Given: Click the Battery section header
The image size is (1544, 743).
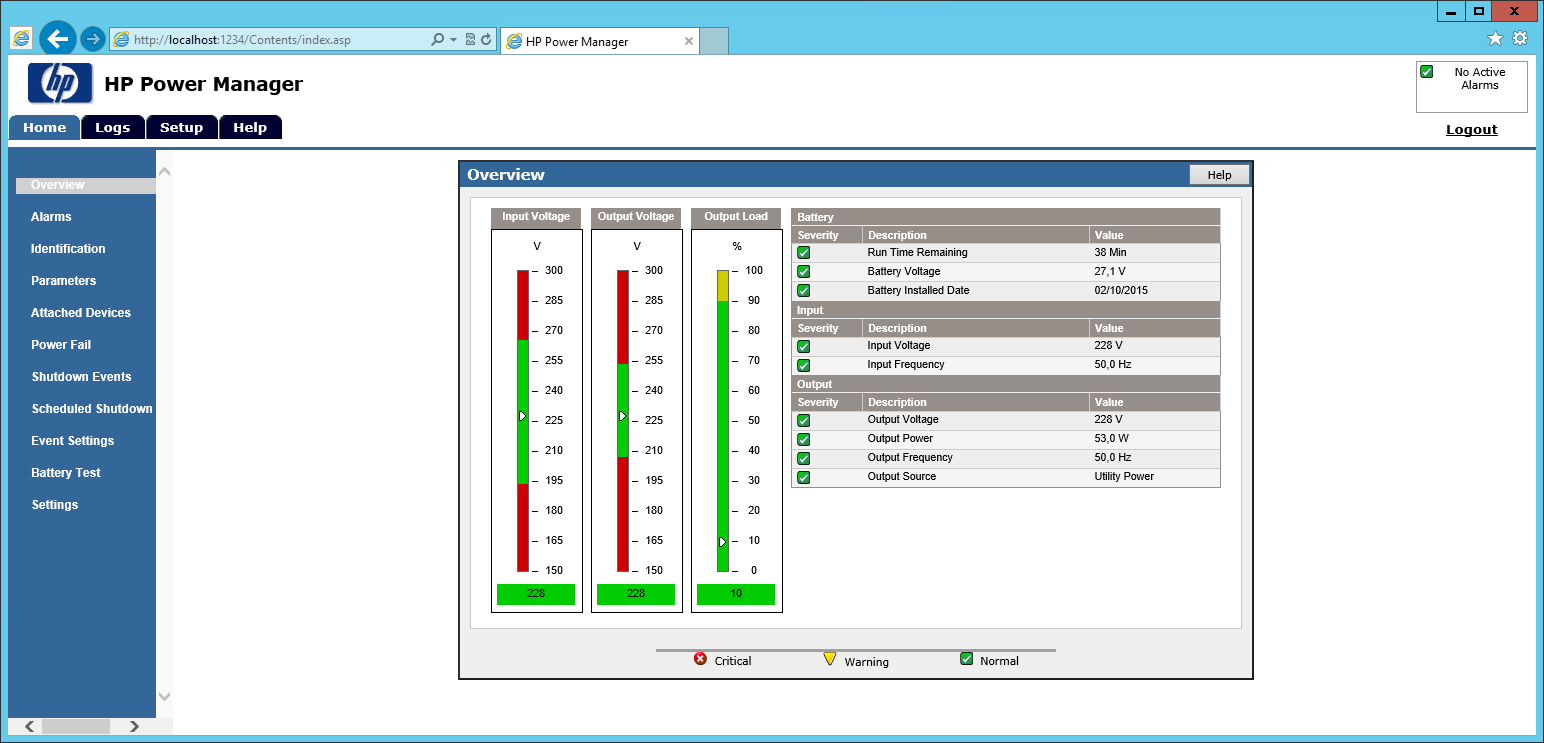Looking at the screenshot, I should pos(1006,217).
